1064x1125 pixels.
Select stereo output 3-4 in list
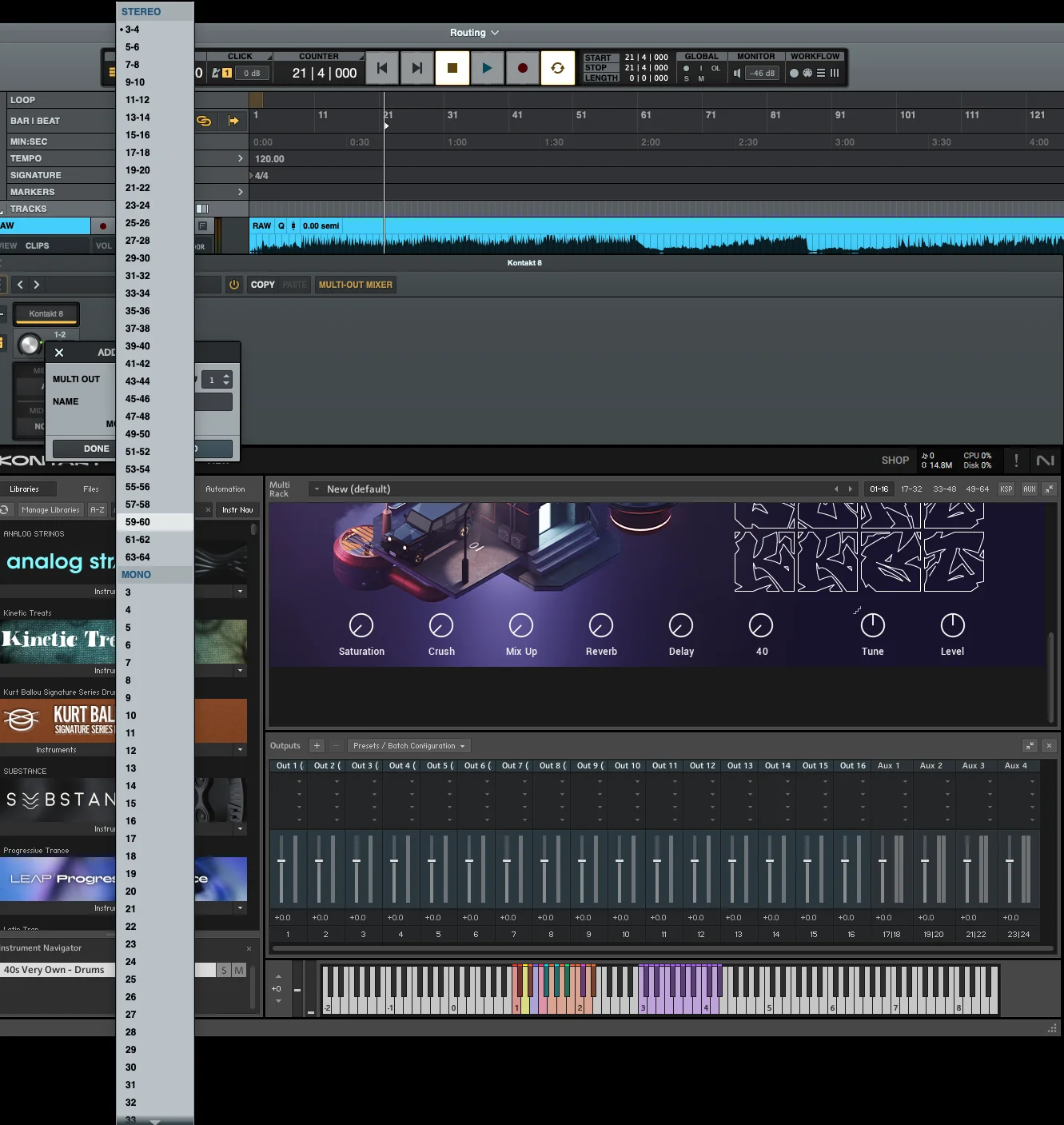click(155, 30)
